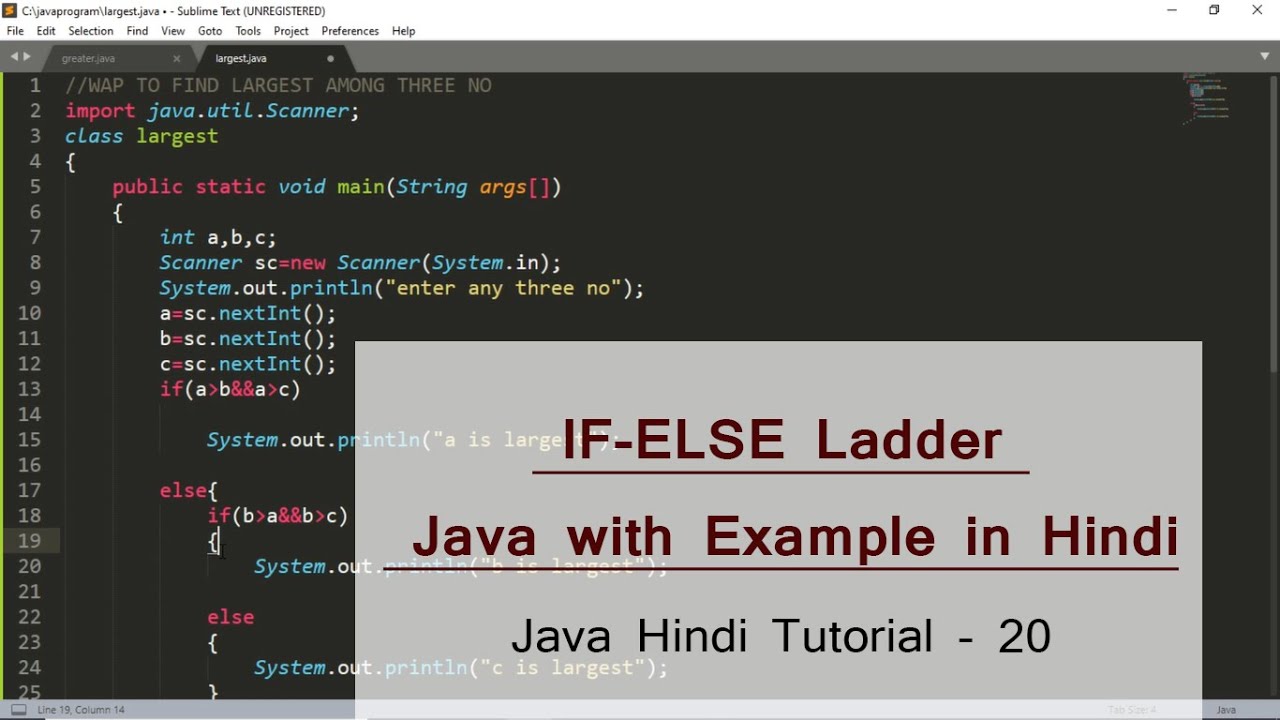Click 'public static void main' line
The width and height of the screenshot is (1280, 720).
click(337, 187)
